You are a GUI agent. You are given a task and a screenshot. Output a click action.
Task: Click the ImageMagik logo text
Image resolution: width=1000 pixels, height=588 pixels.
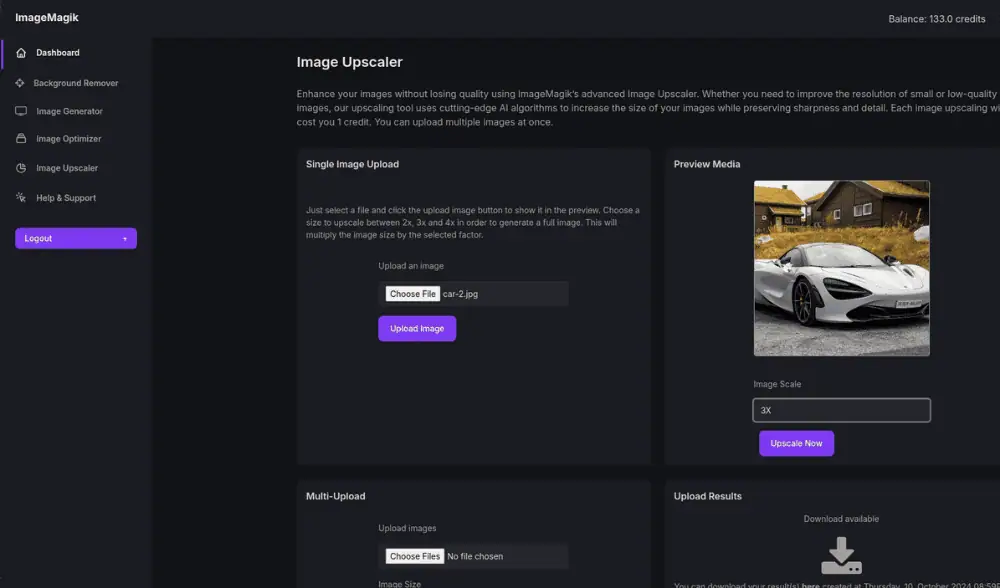click(x=47, y=18)
